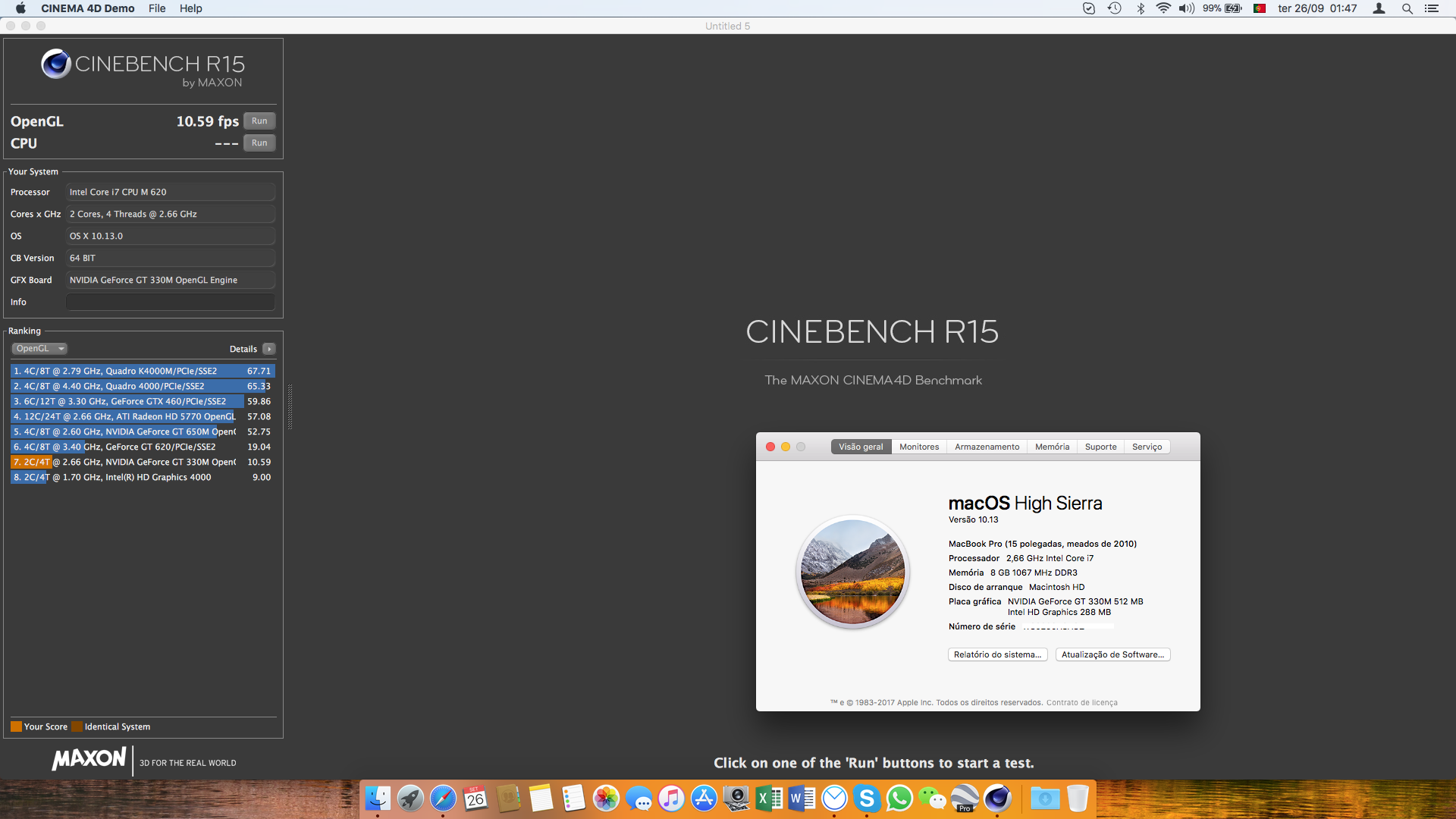Select ranking row Quadro 4000 65.33
1456x819 pixels.
pyautogui.click(x=143, y=386)
